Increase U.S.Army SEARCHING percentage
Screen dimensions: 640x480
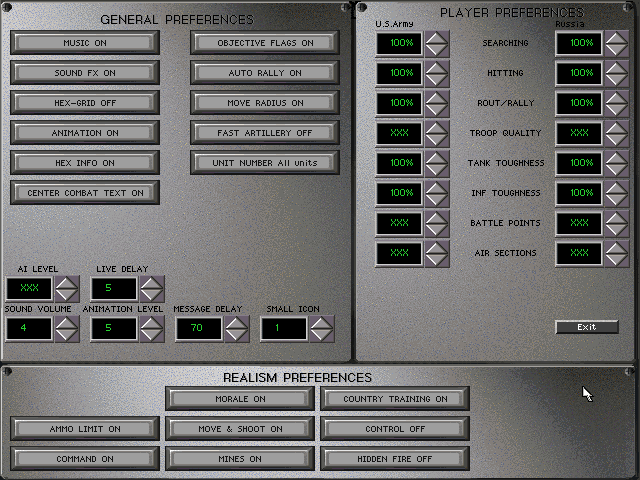(437, 37)
